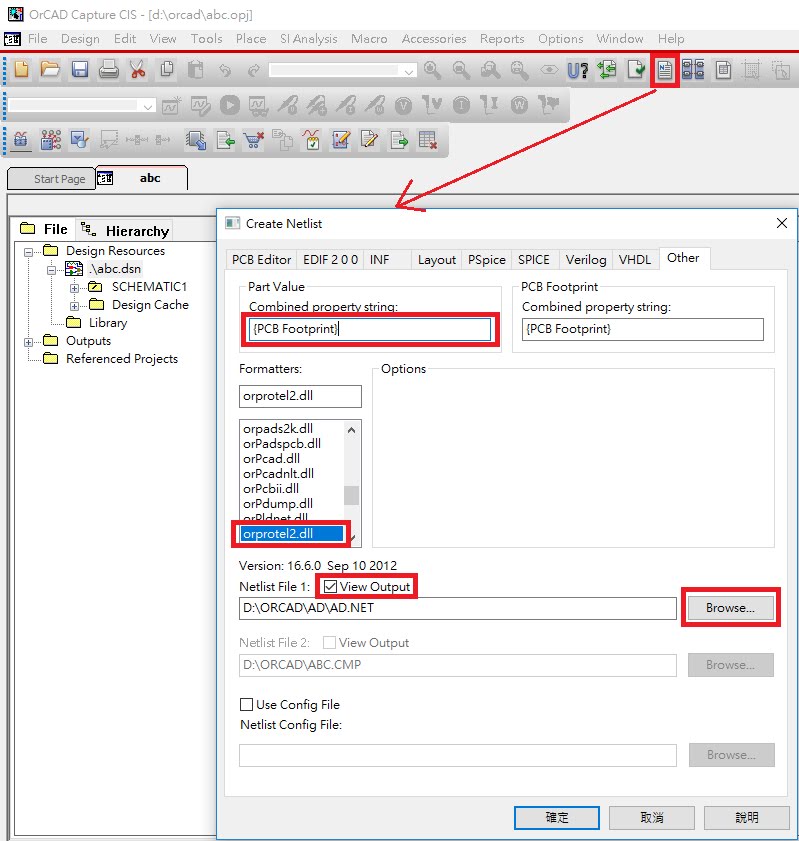Select the Library folder in project tree
This screenshot has height=841, width=799.
(x=108, y=322)
